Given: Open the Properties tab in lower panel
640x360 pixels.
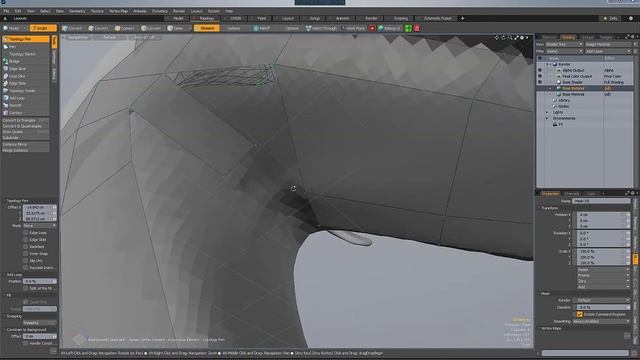Looking at the screenshot, I should (x=550, y=193).
